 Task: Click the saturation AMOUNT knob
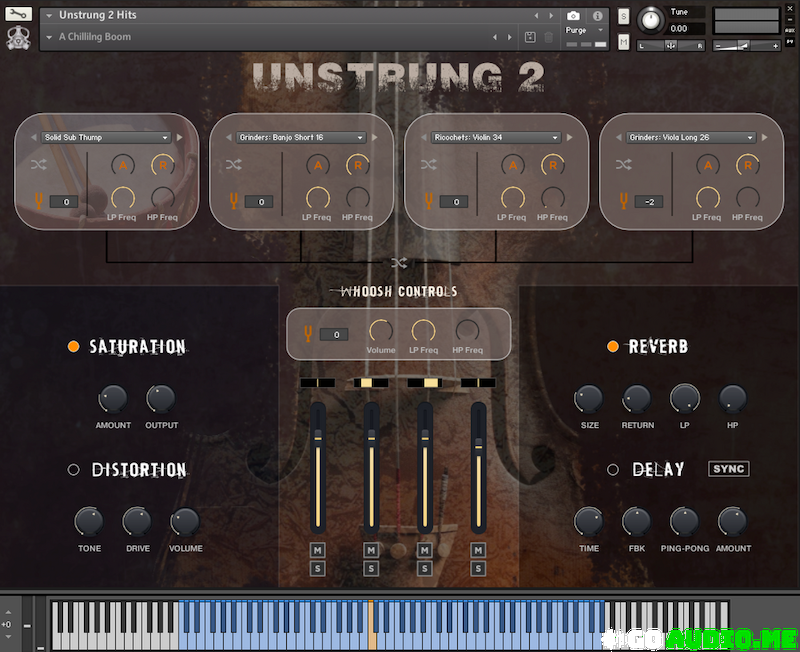tap(113, 398)
